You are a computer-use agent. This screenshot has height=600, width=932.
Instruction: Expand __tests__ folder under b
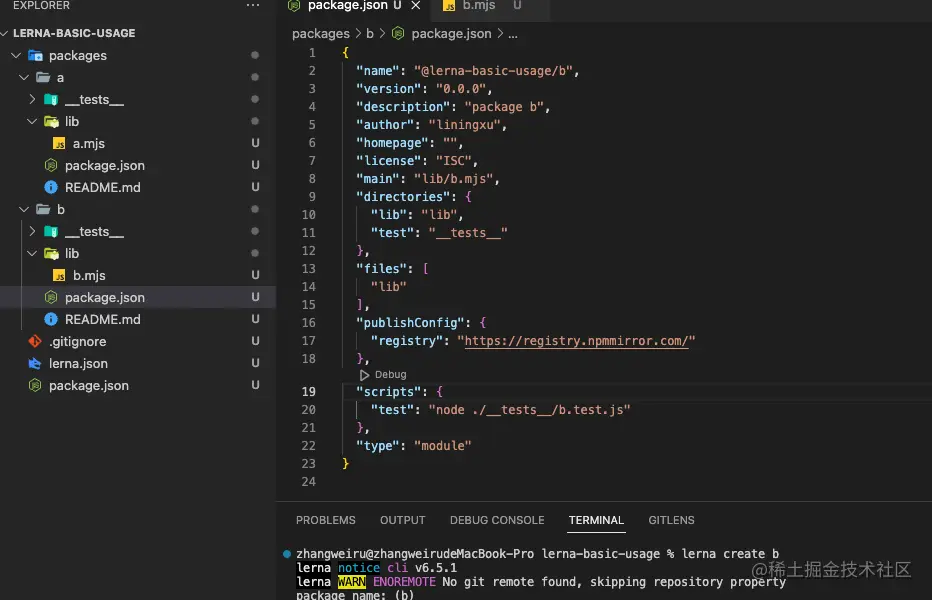coord(32,231)
